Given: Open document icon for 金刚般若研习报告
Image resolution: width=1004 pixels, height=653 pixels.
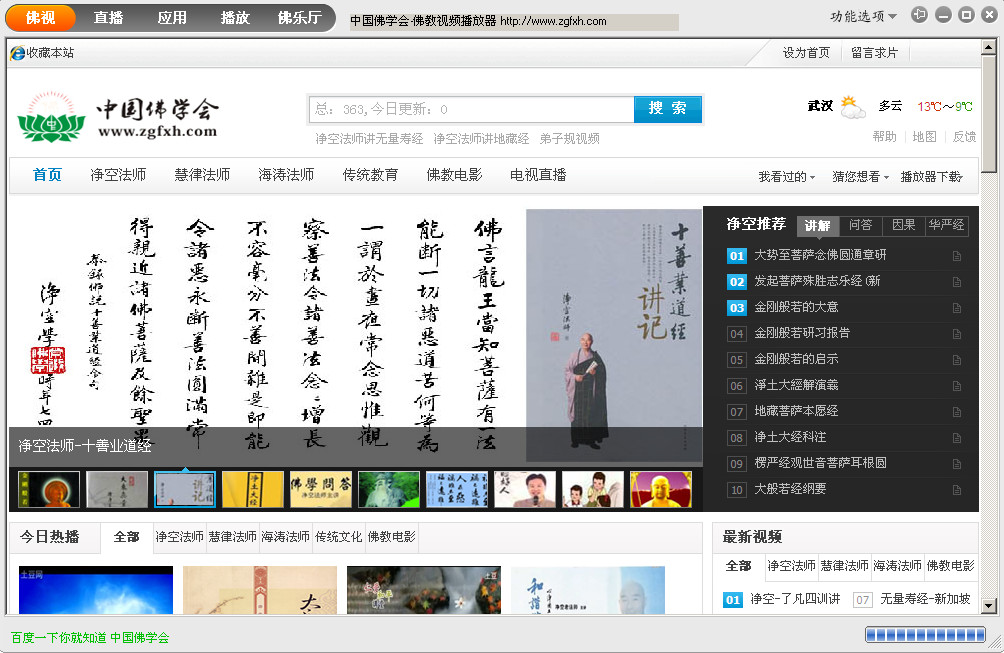Looking at the screenshot, I should coord(957,334).
